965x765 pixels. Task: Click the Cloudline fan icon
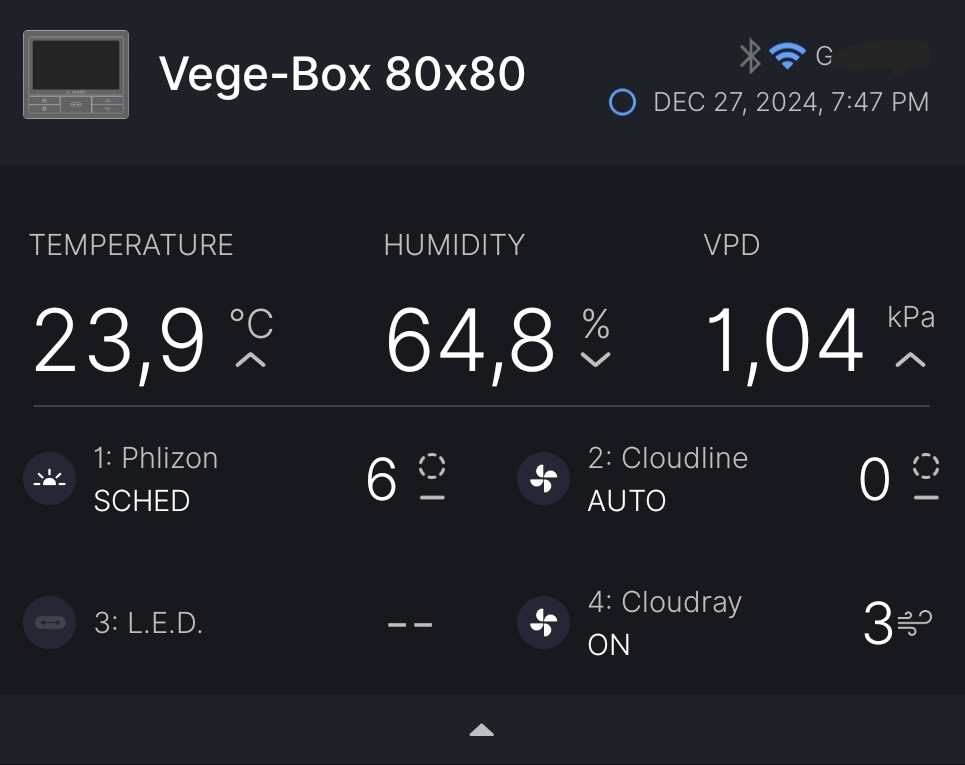click(543, 479)
